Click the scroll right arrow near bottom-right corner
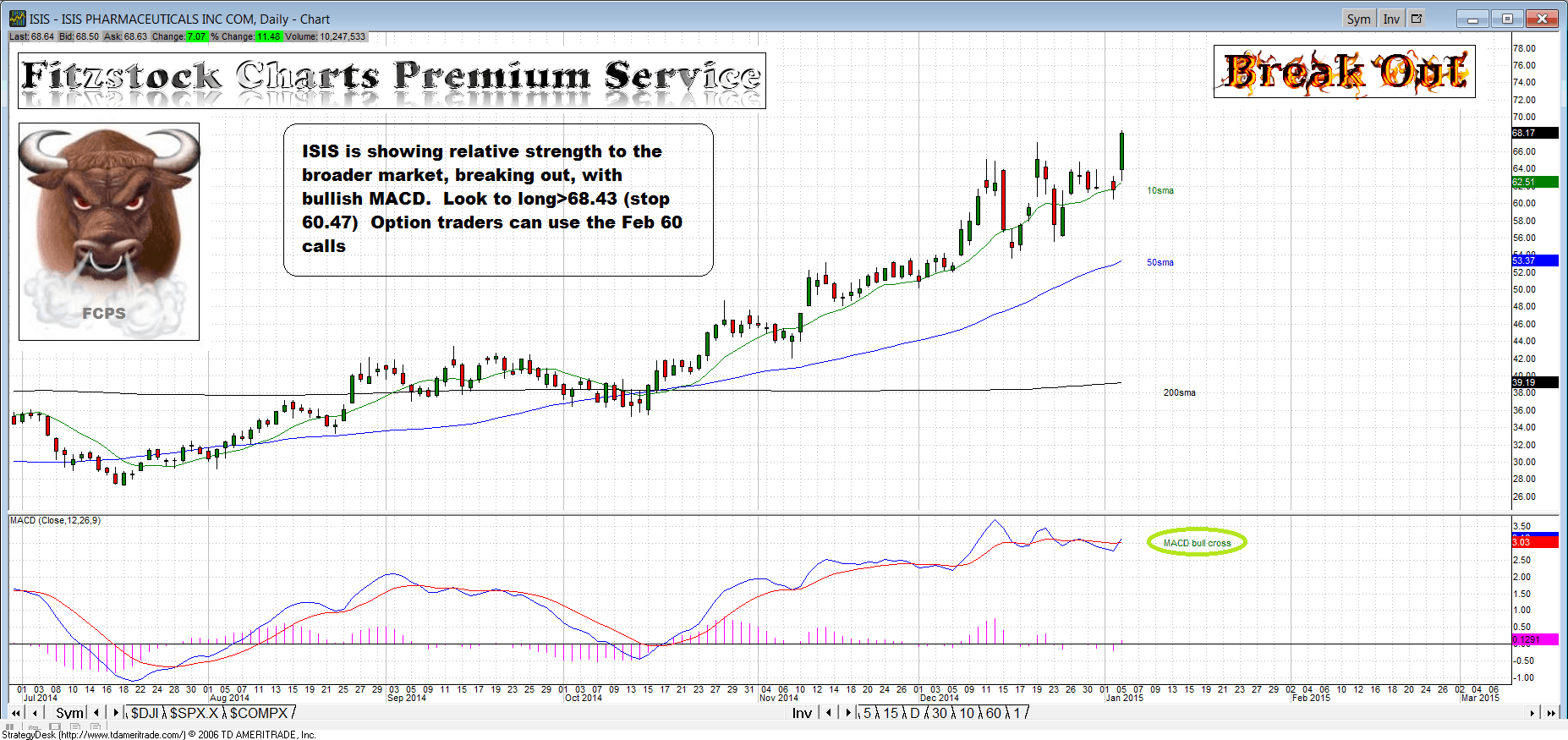The height and width of the screenshot is (740, 1568). [x=1532, y=713]
